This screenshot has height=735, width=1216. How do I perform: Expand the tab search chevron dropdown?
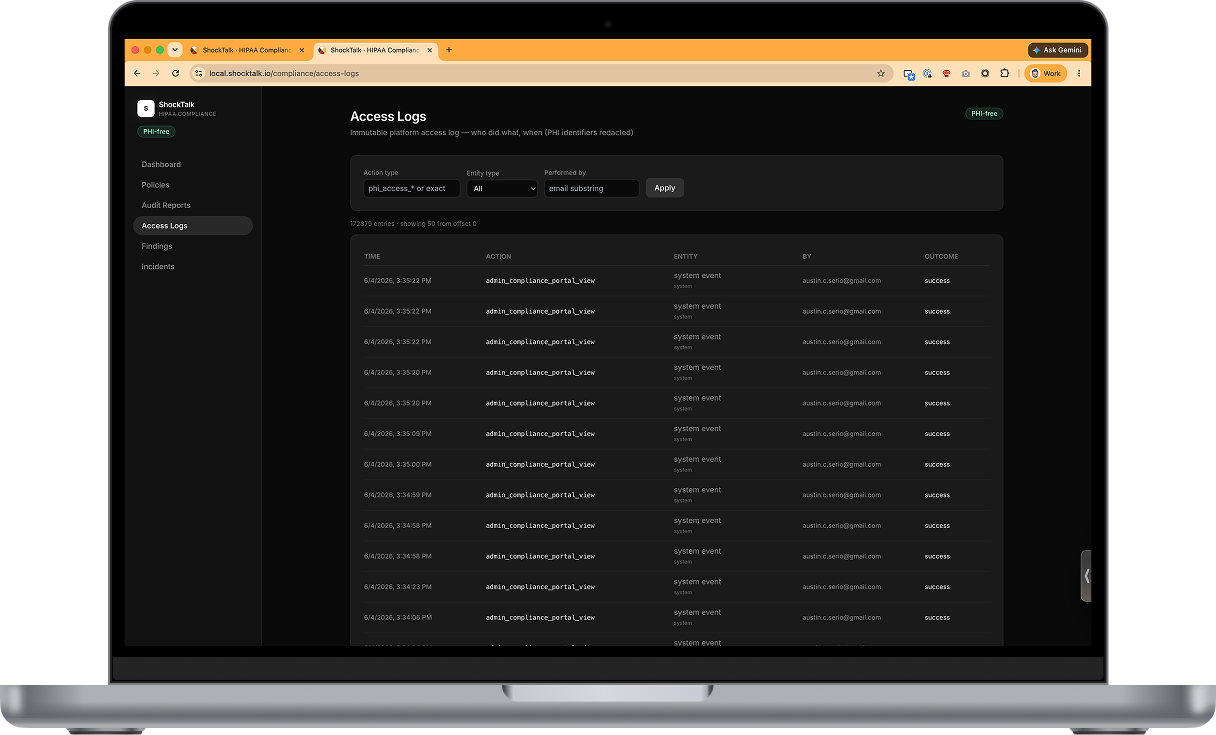pyautogui.click(x=175, y=50)
